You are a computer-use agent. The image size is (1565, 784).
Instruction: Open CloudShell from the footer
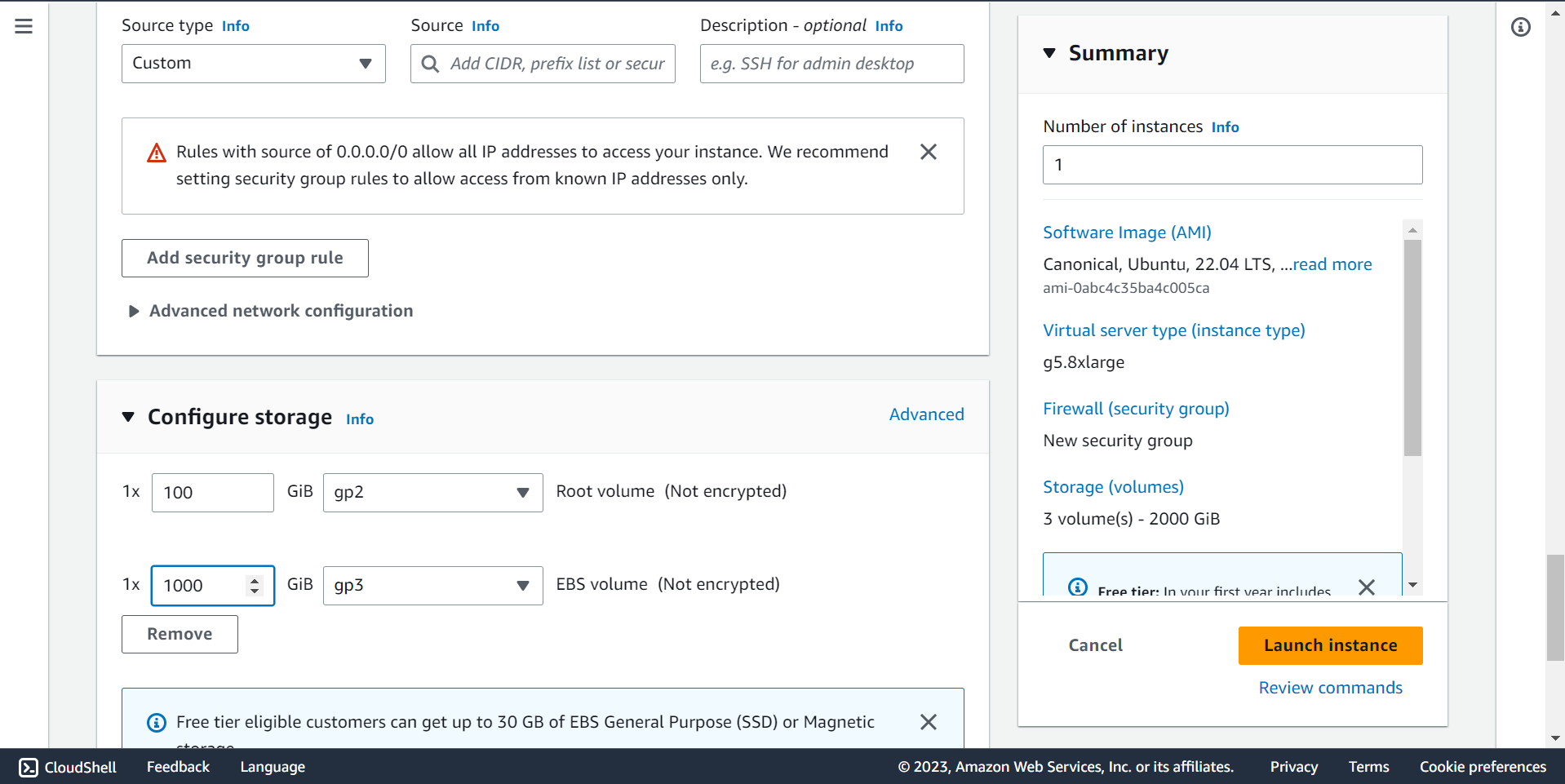pyautogui.click(x=68, y=767)
